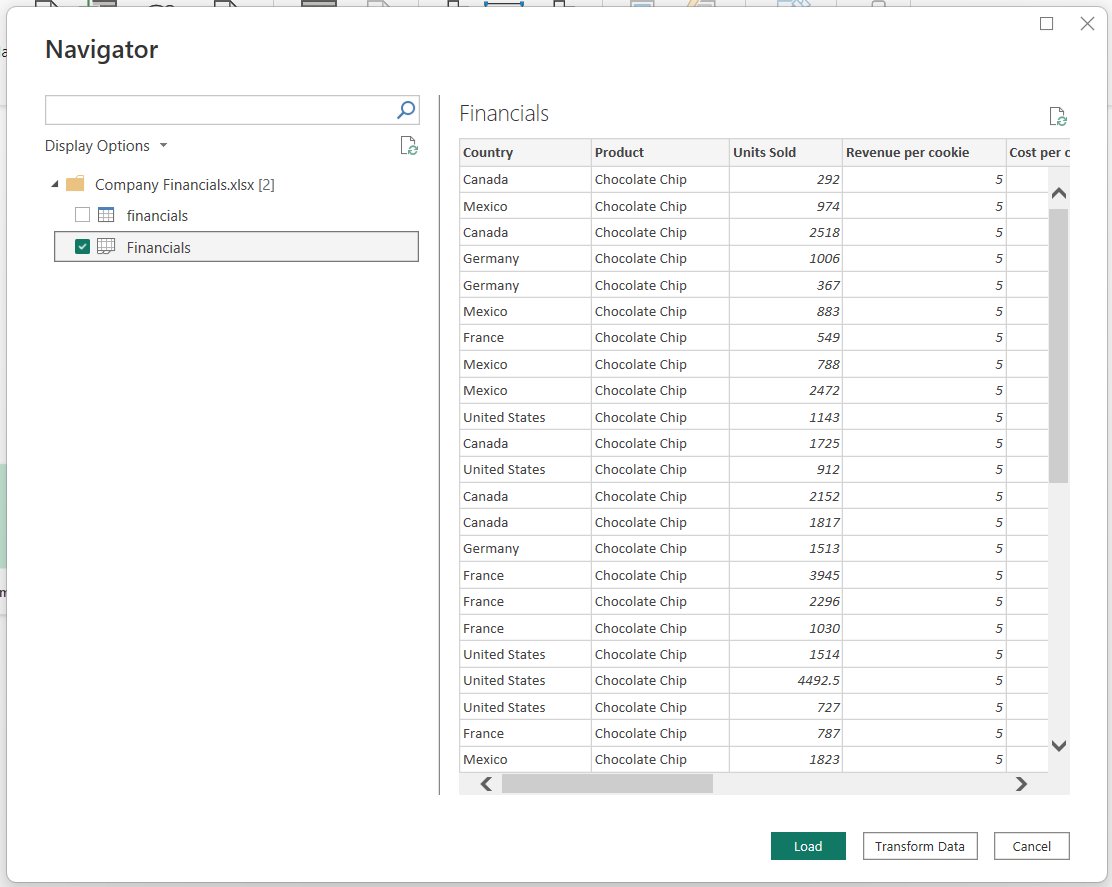1112x887 pixels.
Task: Click the Units Sold cell 4492.5
Action: tap(786, 681)
